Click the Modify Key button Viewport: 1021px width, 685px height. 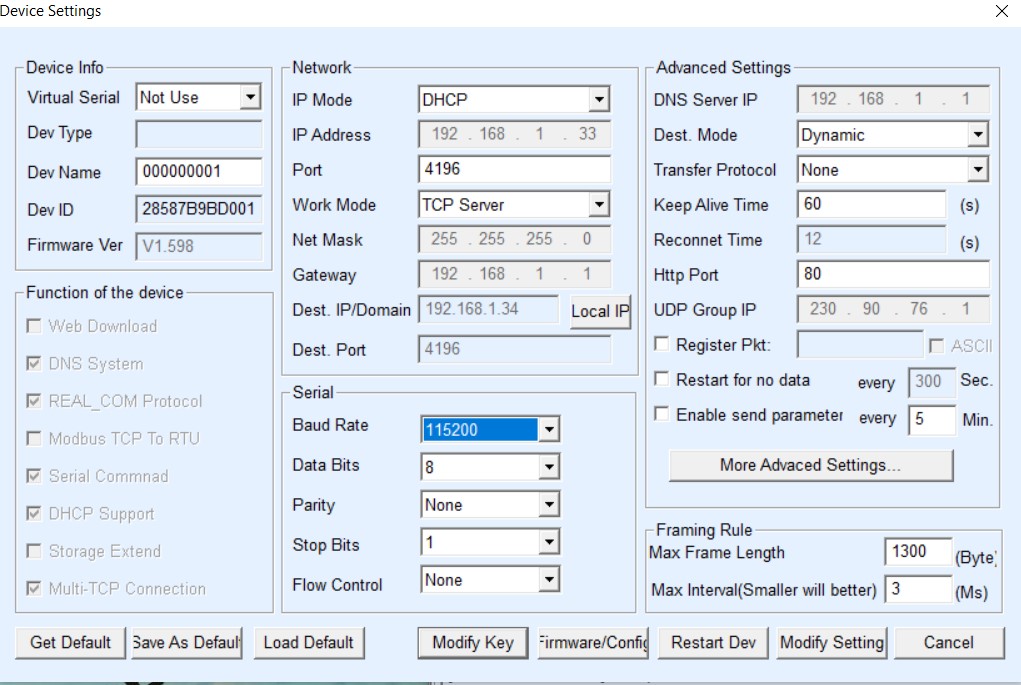point(472,643)
